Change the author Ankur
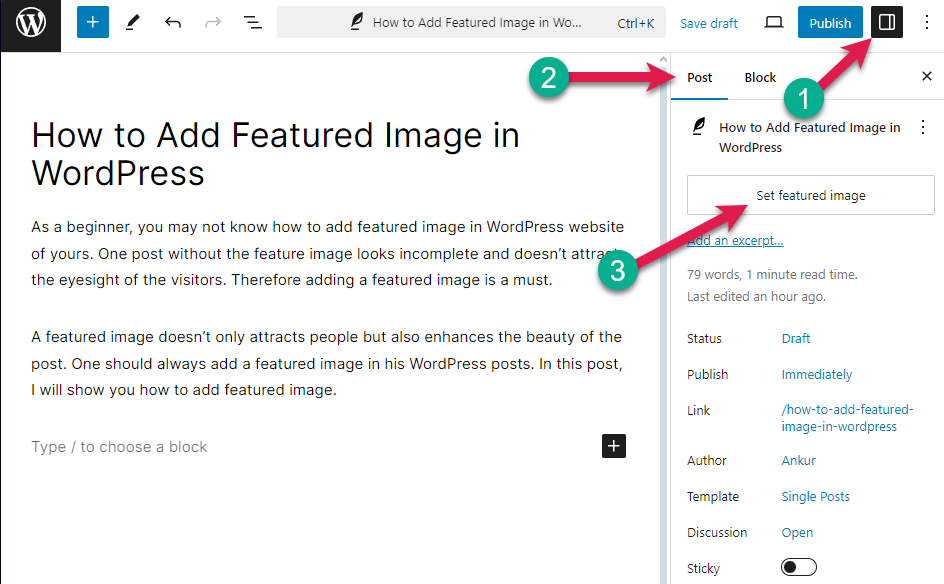The width and height of the screenshot is (944, 584). (x=798, y=461)
